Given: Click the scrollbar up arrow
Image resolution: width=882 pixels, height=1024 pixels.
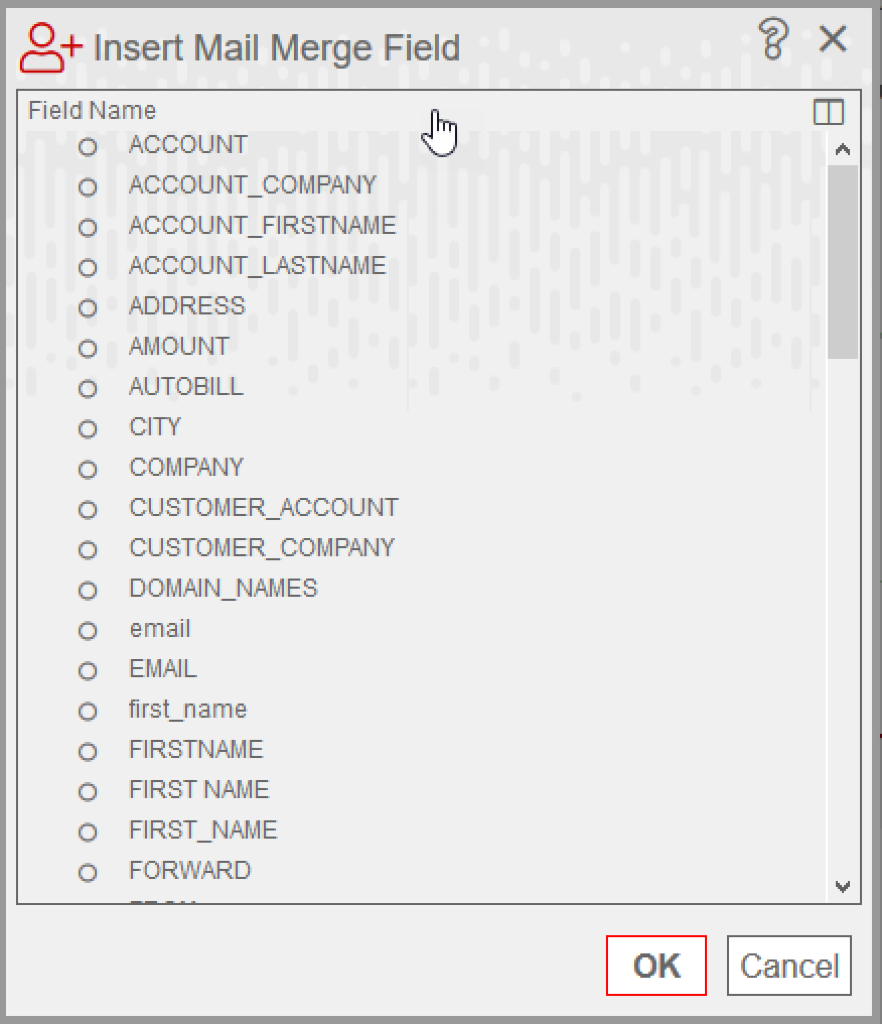Looking at the screenshot, I should point(843,150).
